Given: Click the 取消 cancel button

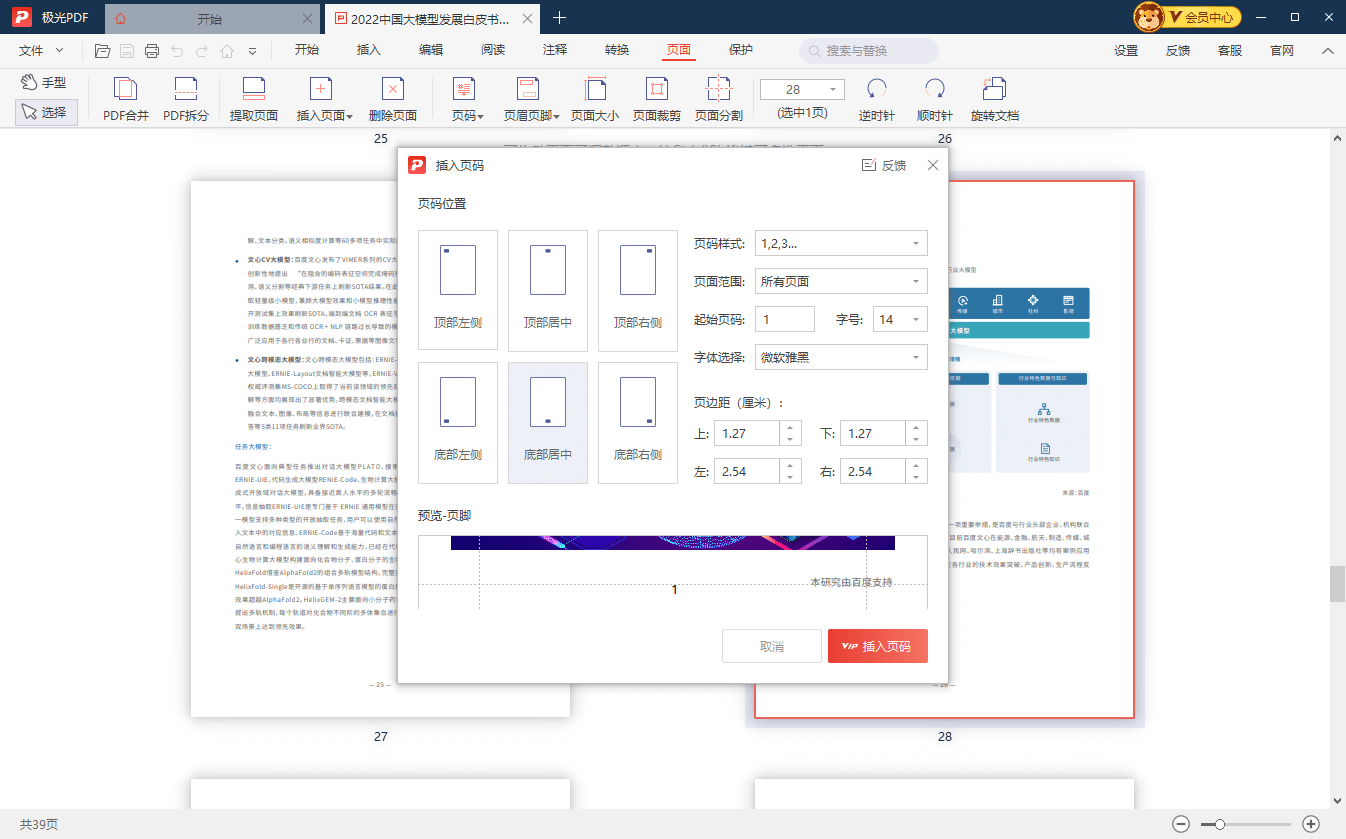Looking at the screenshot, I should [x=772, y=646].
